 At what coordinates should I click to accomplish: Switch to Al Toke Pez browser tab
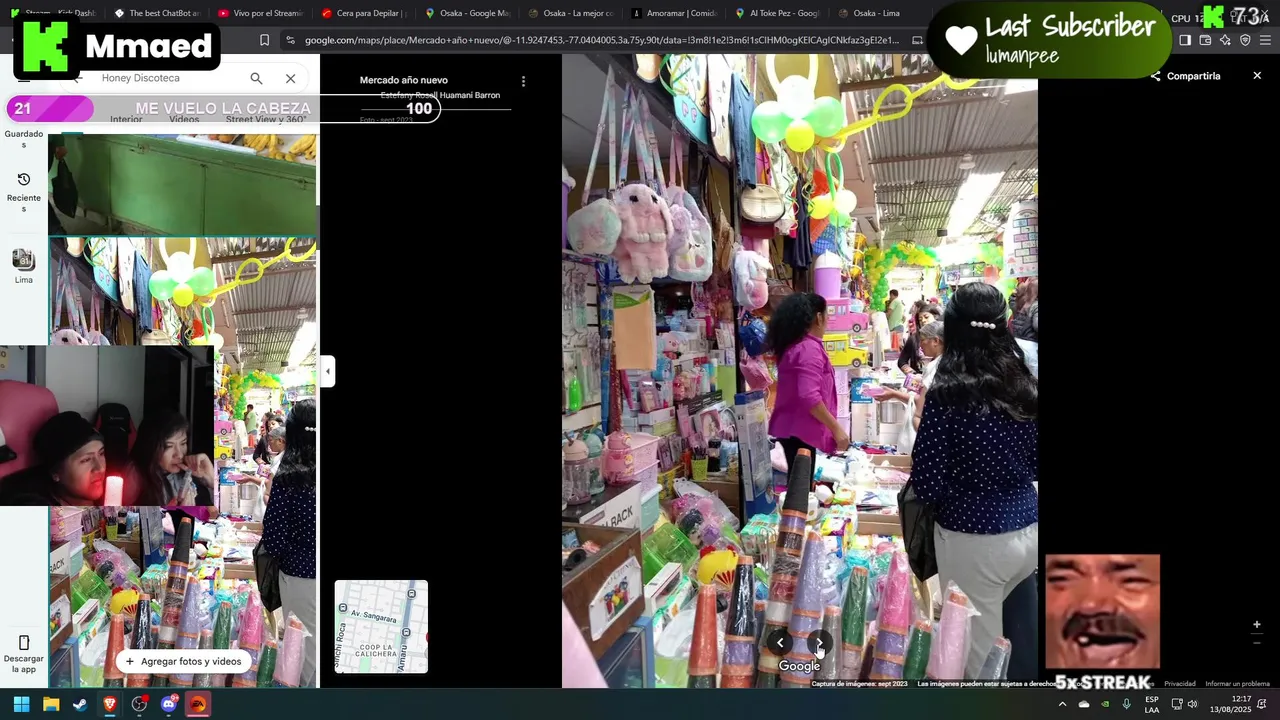pos(778,13)
